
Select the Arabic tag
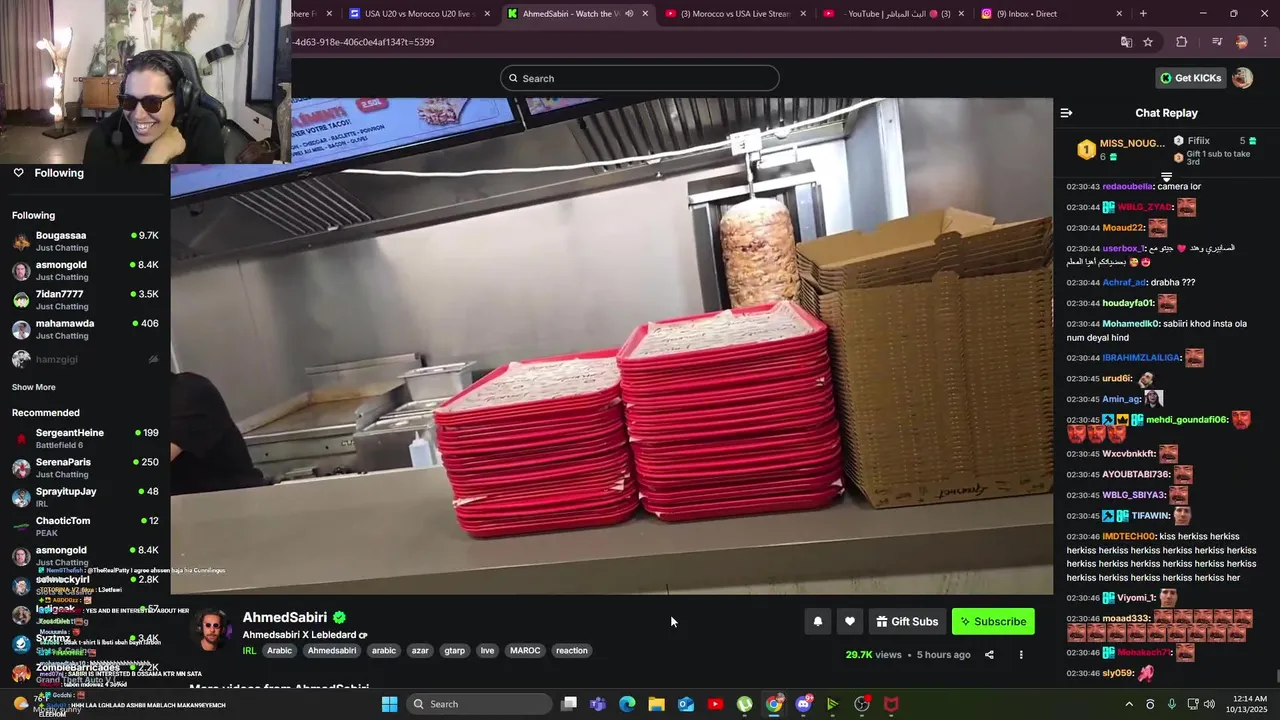tap(279, 650)
